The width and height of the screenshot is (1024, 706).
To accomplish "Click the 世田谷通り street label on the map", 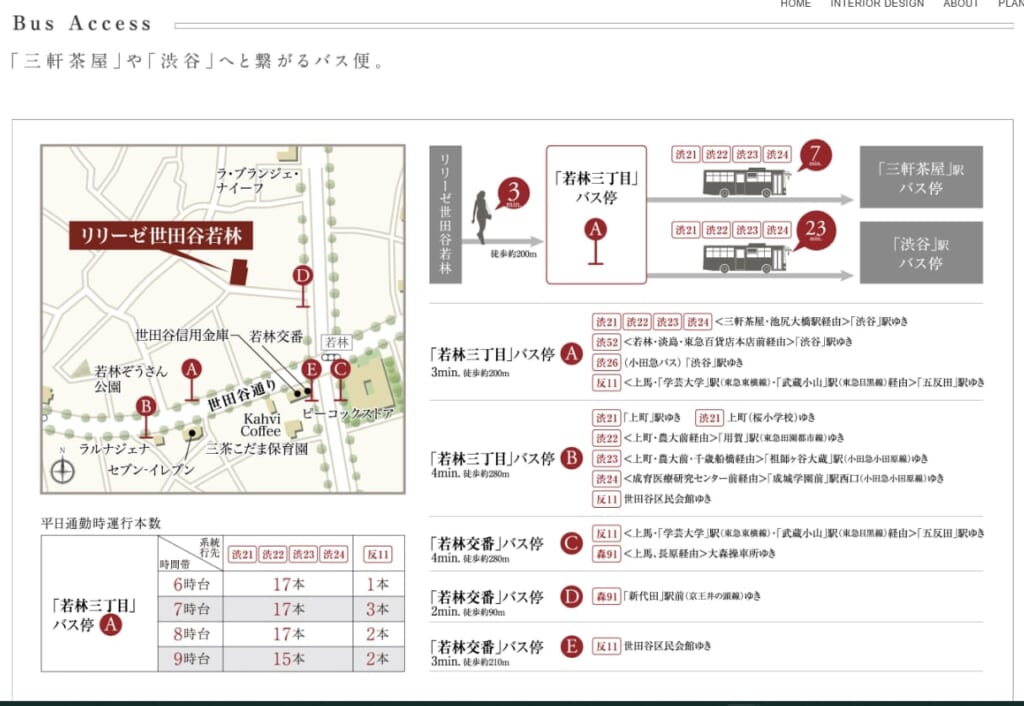I will pyautogui.click(x=242, y=394).
